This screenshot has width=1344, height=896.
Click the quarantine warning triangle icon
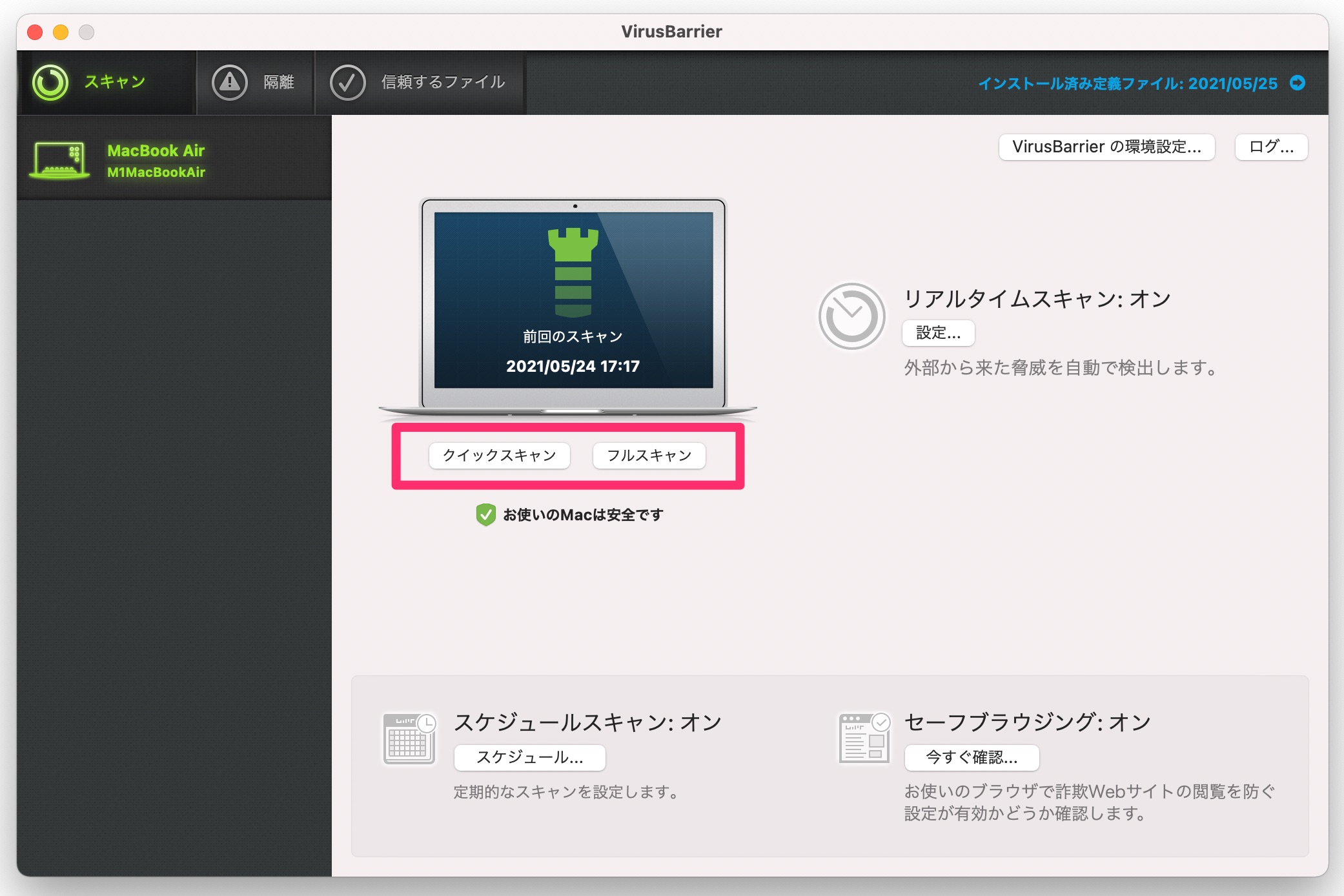230,83
